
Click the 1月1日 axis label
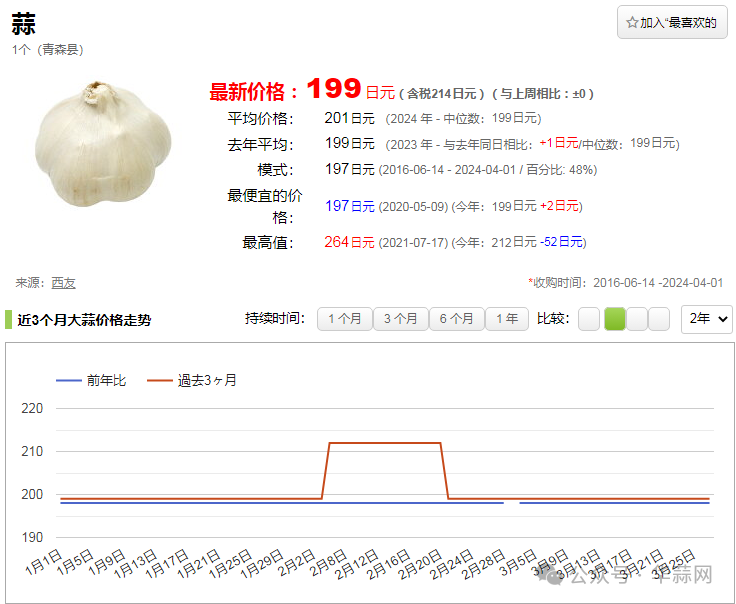click(x=44, y=562)
